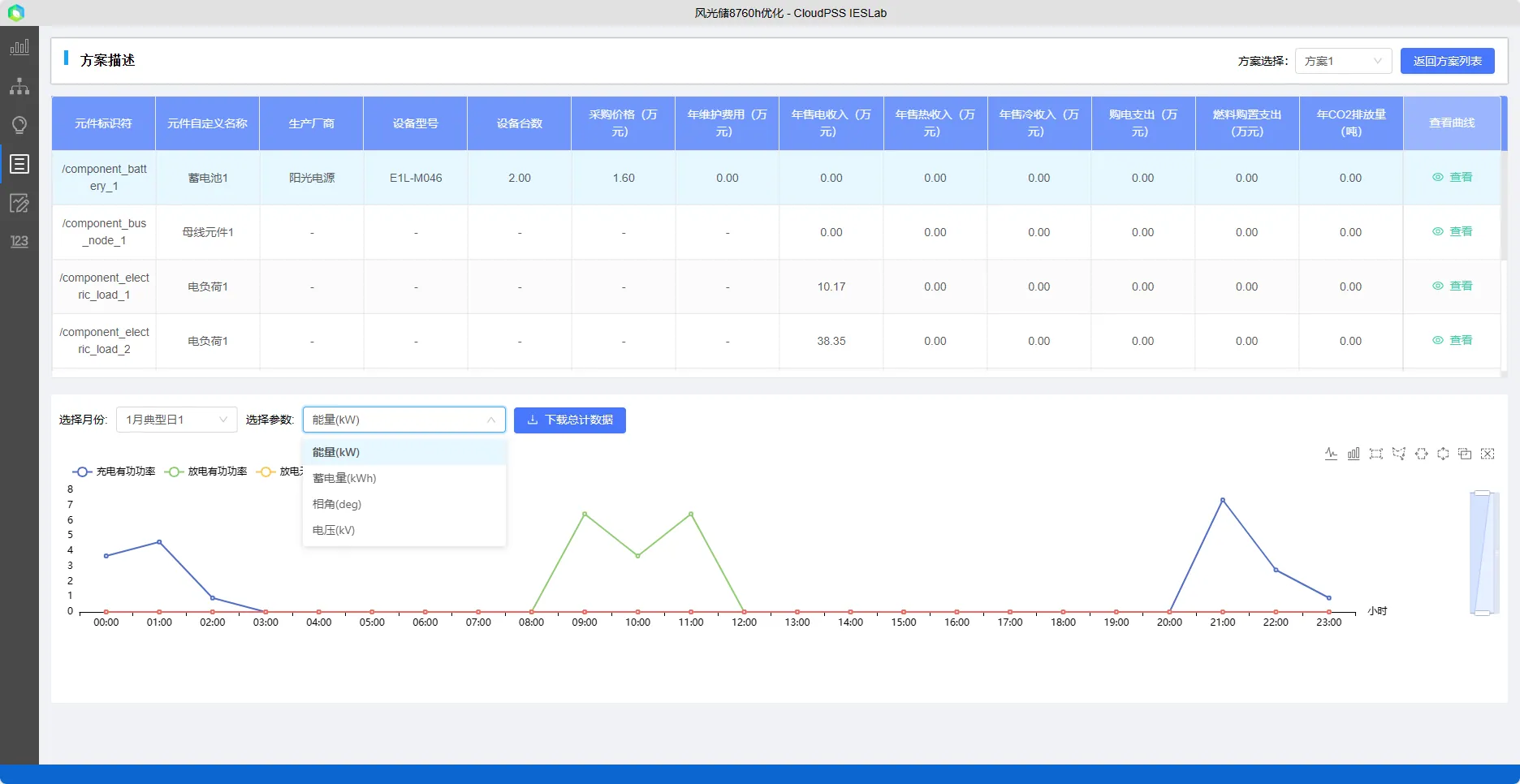
Task: Click 阳光电源 manufacturer cell
Action: click(312, 178)
